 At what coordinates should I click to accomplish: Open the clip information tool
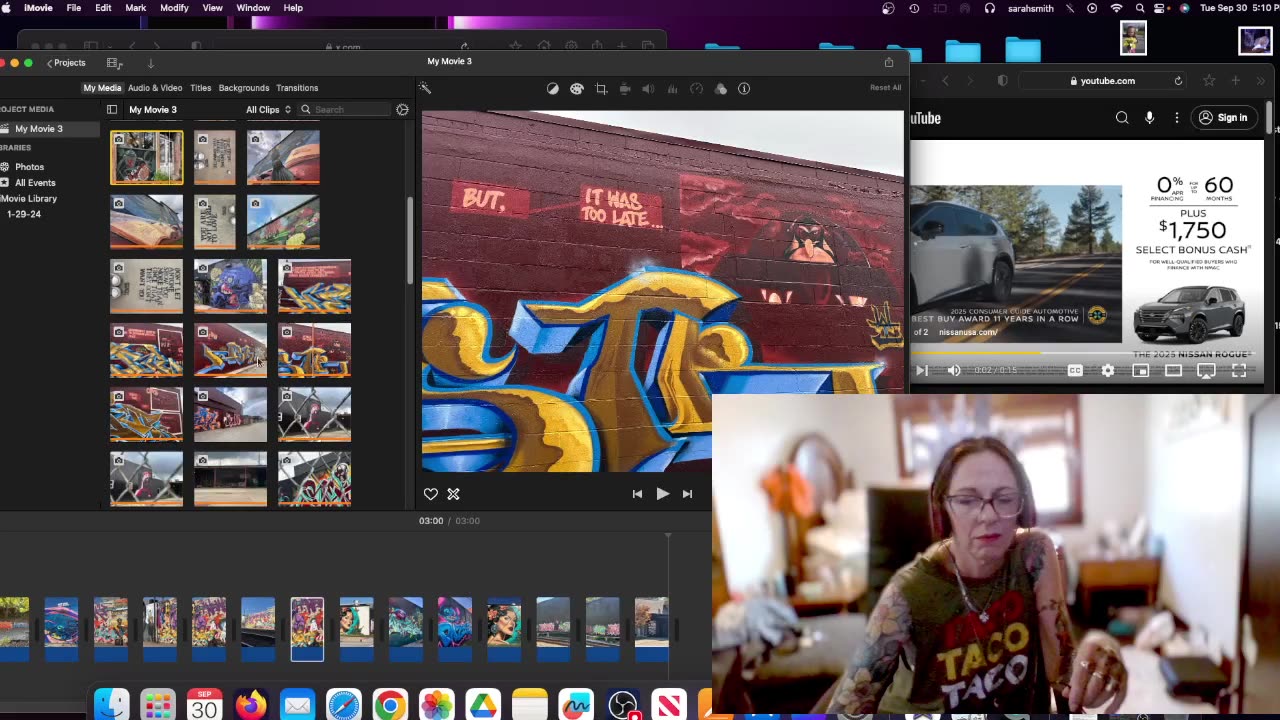(x=744, y=88)
